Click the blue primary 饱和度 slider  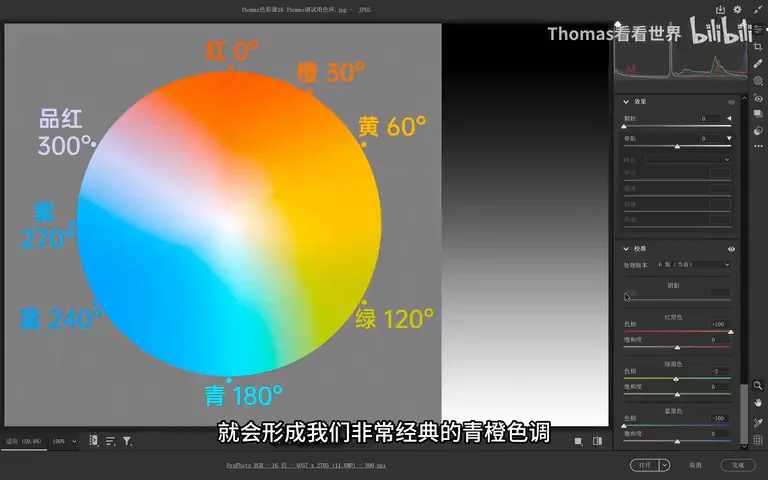(x=677, y=441)
